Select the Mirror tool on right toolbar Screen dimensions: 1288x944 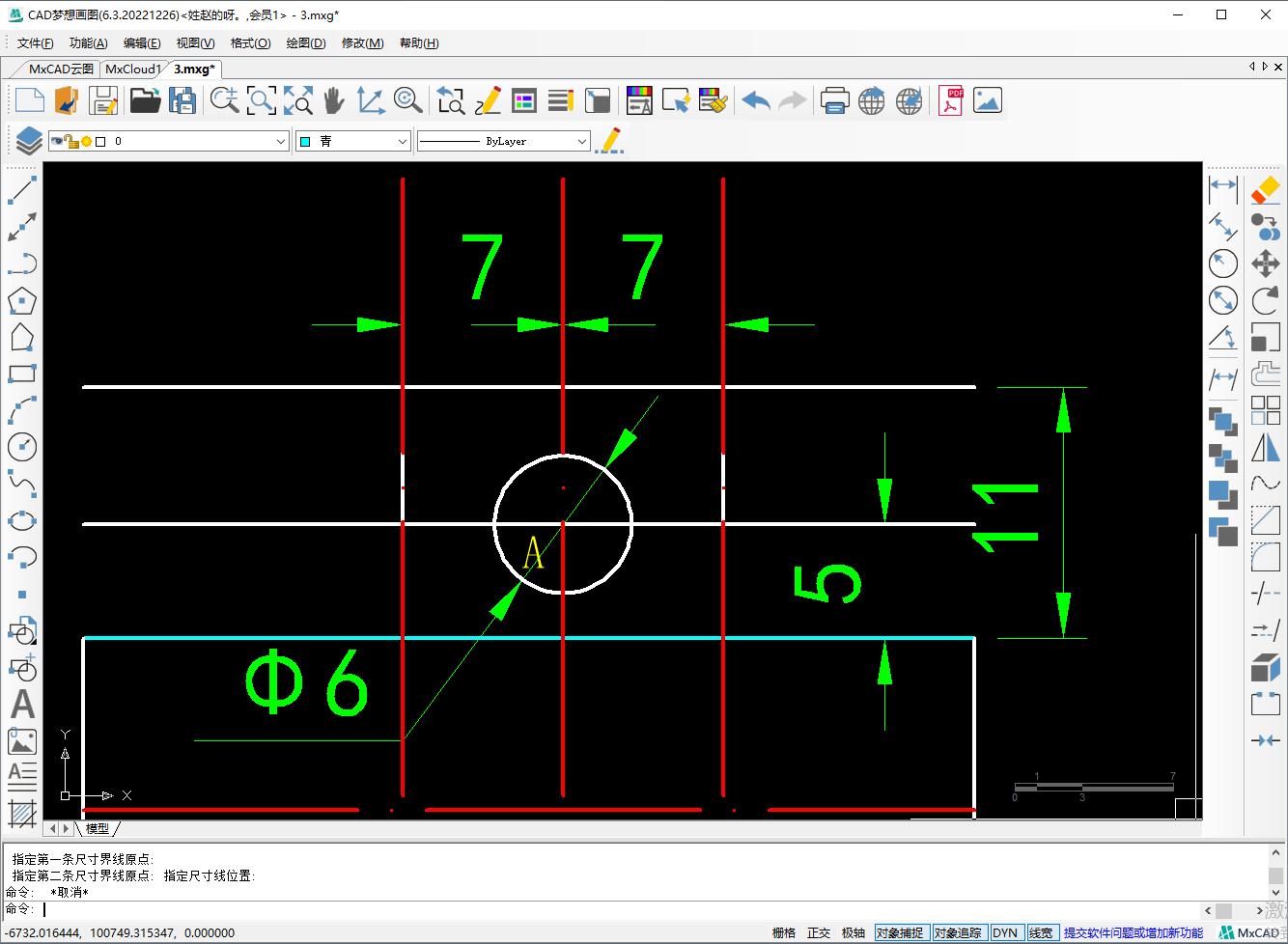click(x=1265, y=447)
